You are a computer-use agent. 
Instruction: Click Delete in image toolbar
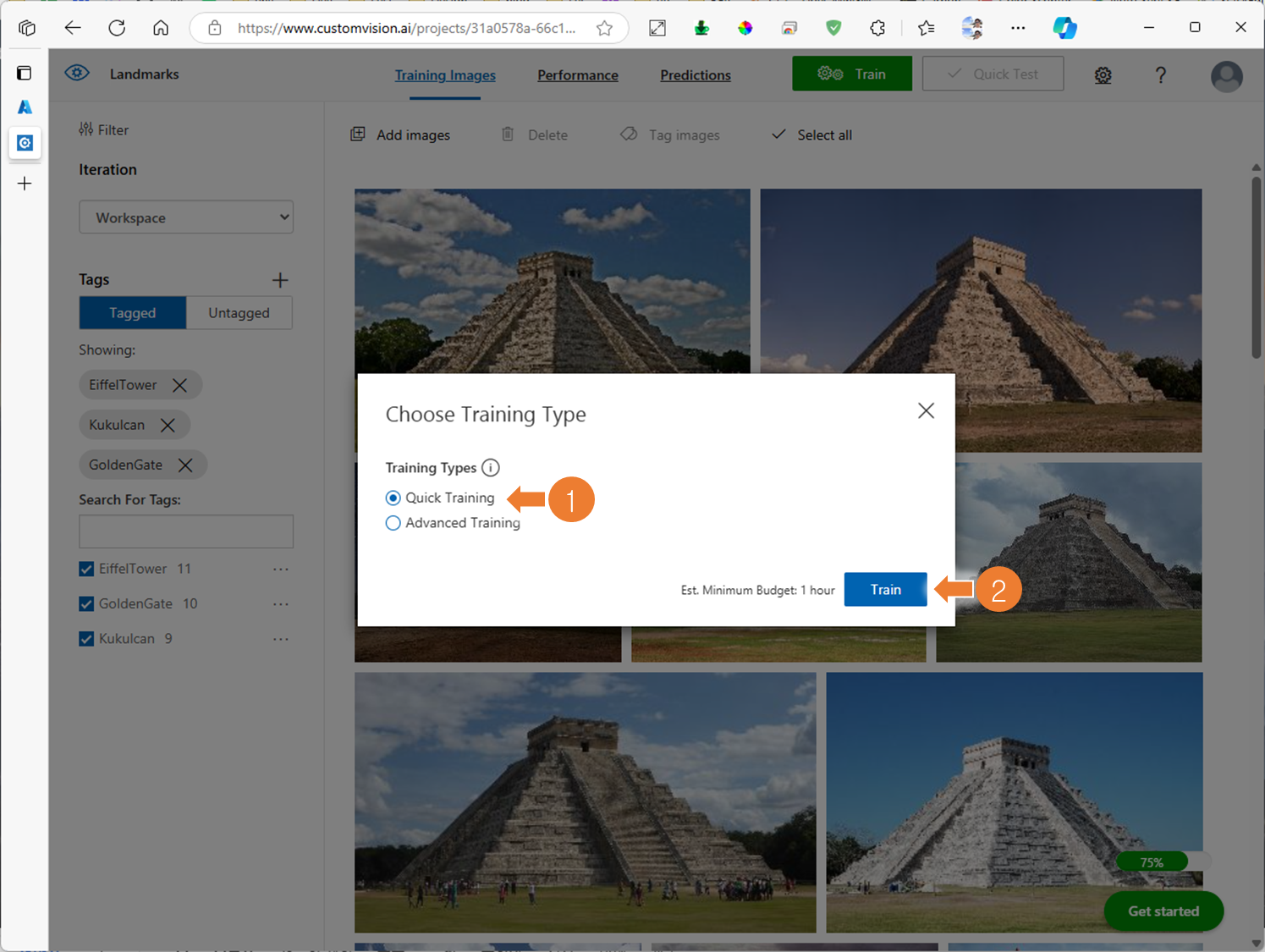click(534, 135)
